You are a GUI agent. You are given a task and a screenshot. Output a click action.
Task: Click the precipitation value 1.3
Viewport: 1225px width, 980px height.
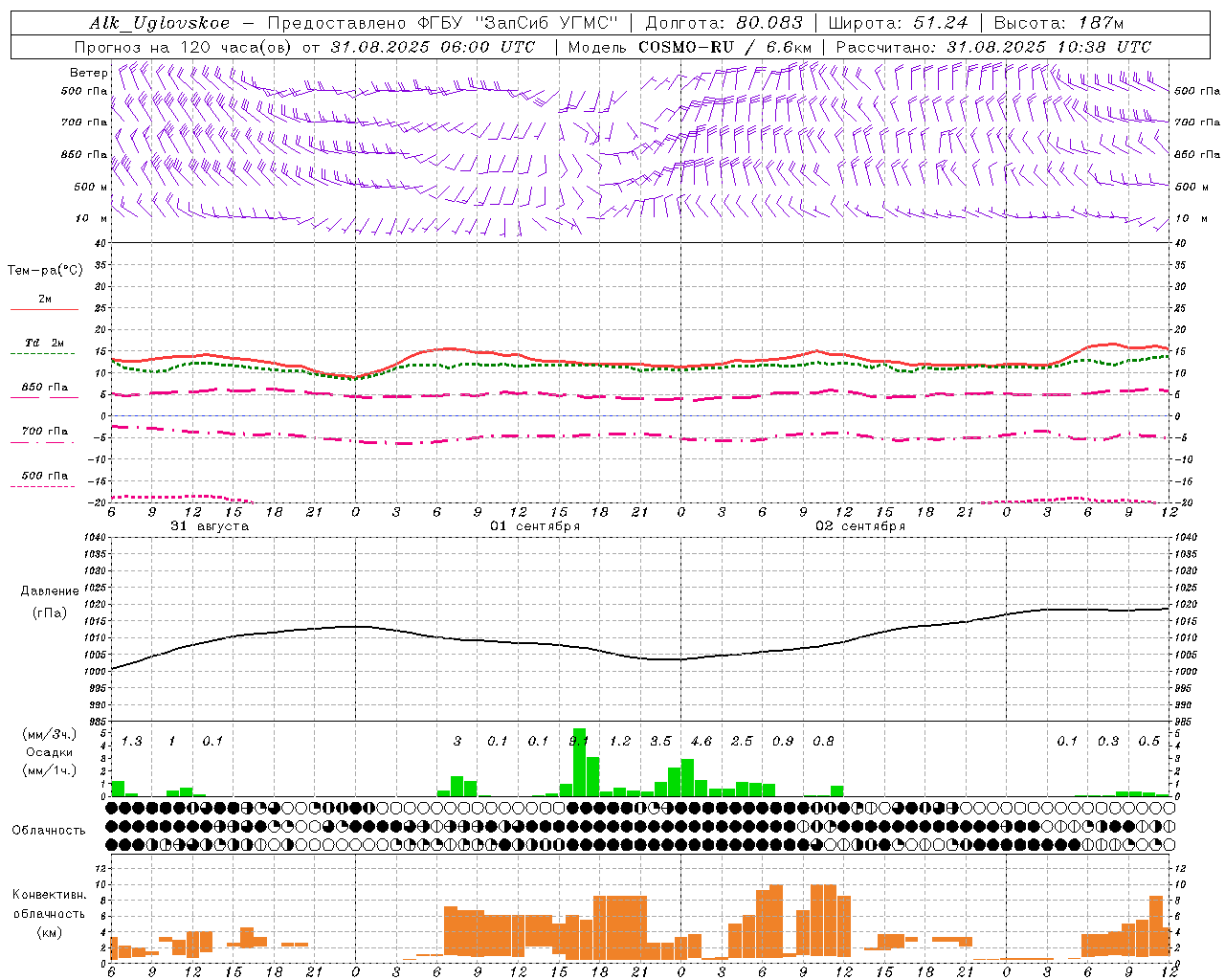click(x=131, y=742)
